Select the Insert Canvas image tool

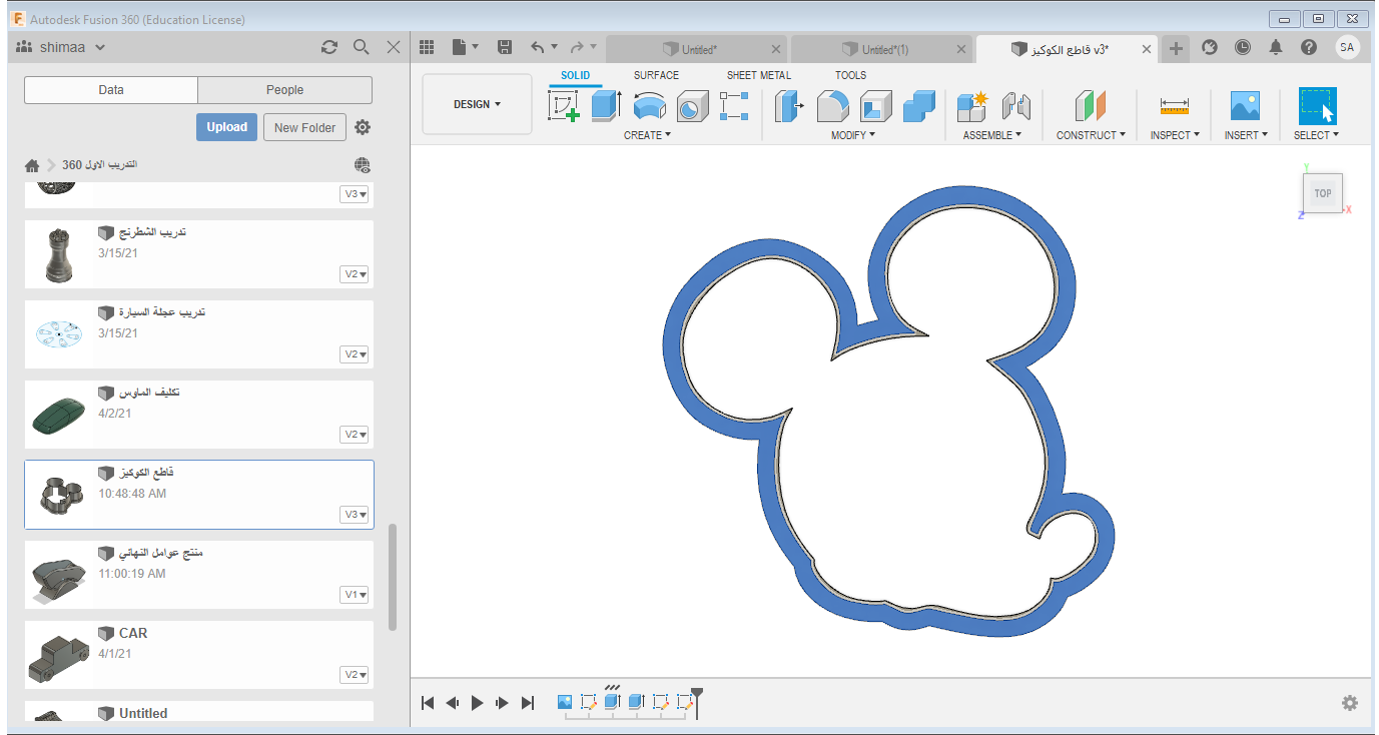[1245, 106]
